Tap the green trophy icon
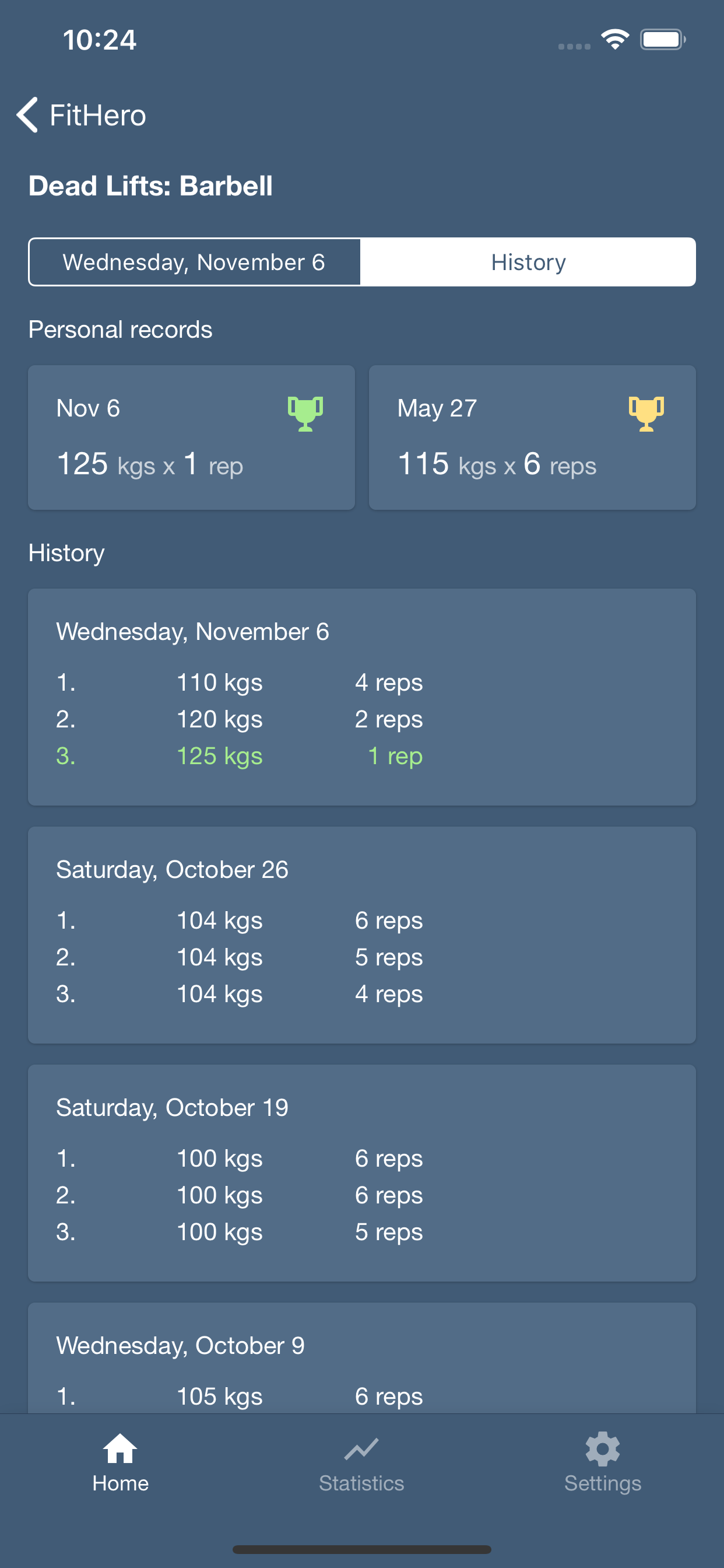 305,414
